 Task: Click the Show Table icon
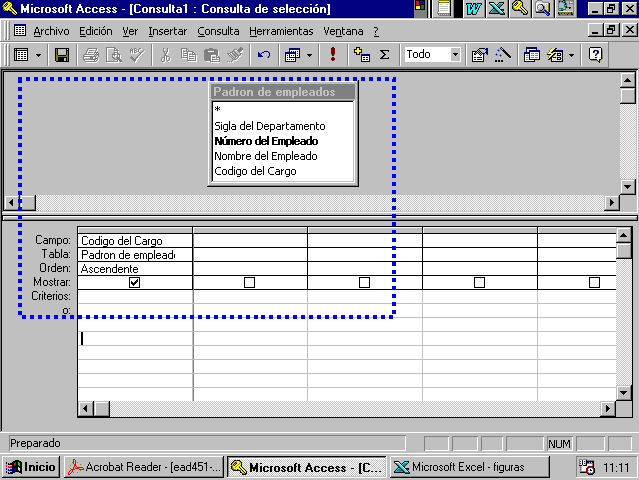point(361,55)
